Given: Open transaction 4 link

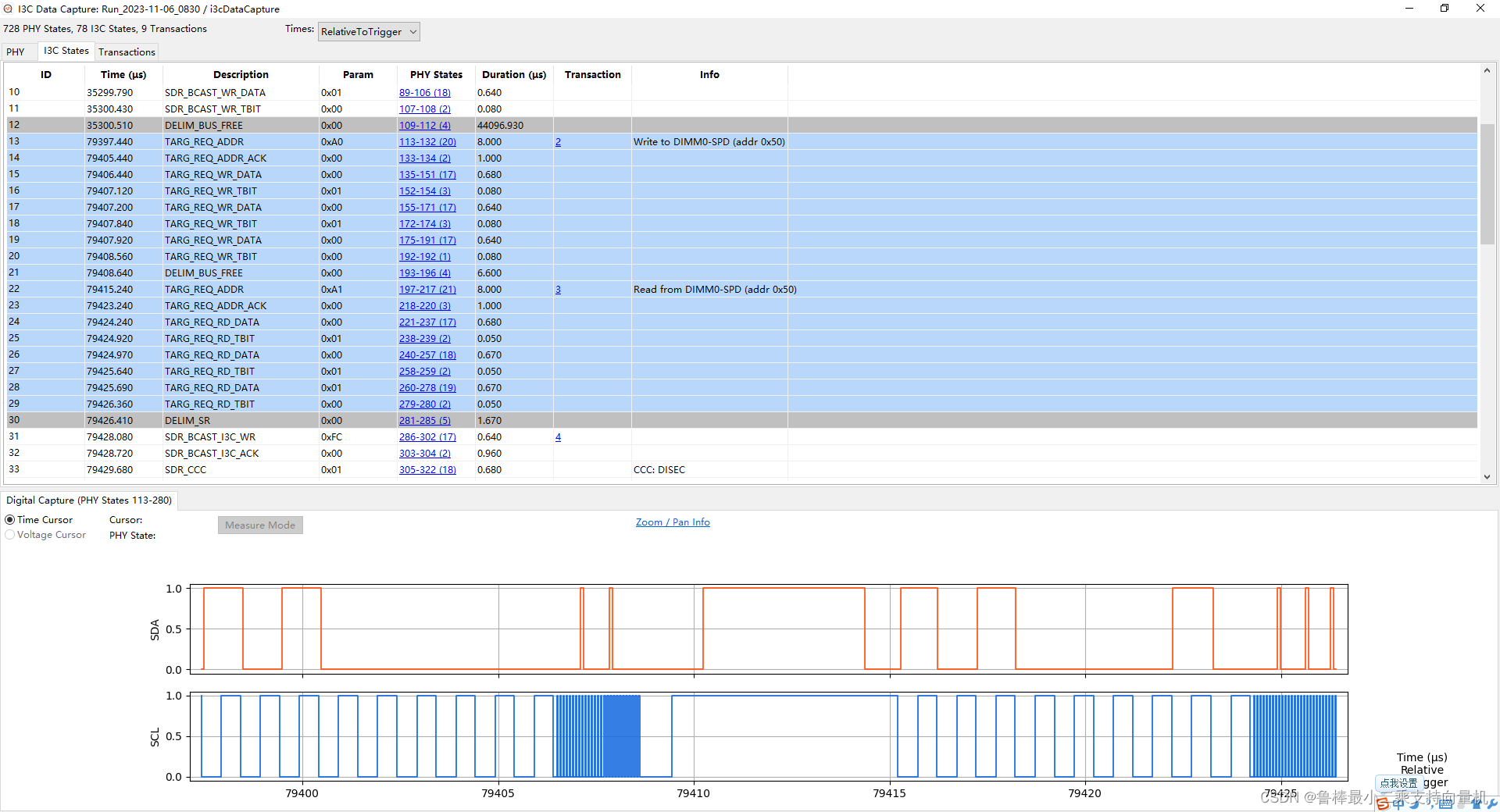Looking at the screenshot, I should 558,437.
